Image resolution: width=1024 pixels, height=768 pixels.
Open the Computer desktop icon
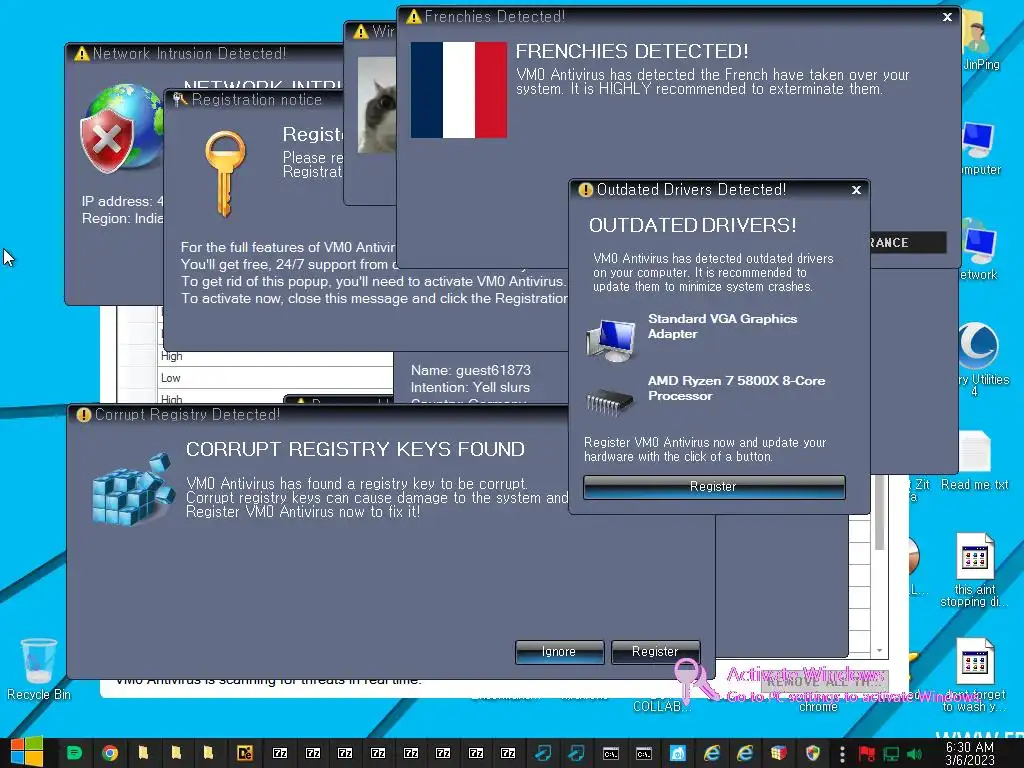pyautogui.click(x=981, y=148)
